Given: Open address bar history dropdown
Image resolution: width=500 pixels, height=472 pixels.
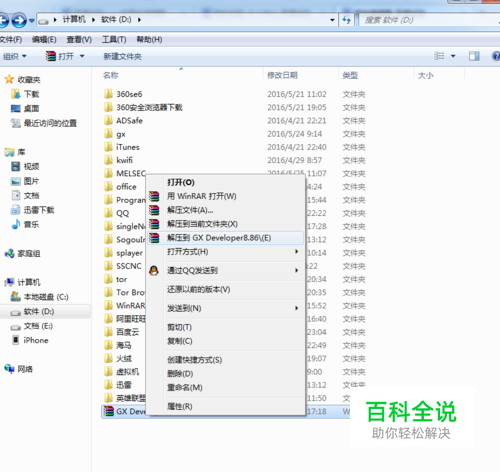Looking at the screenshot, I should point(332,20).
